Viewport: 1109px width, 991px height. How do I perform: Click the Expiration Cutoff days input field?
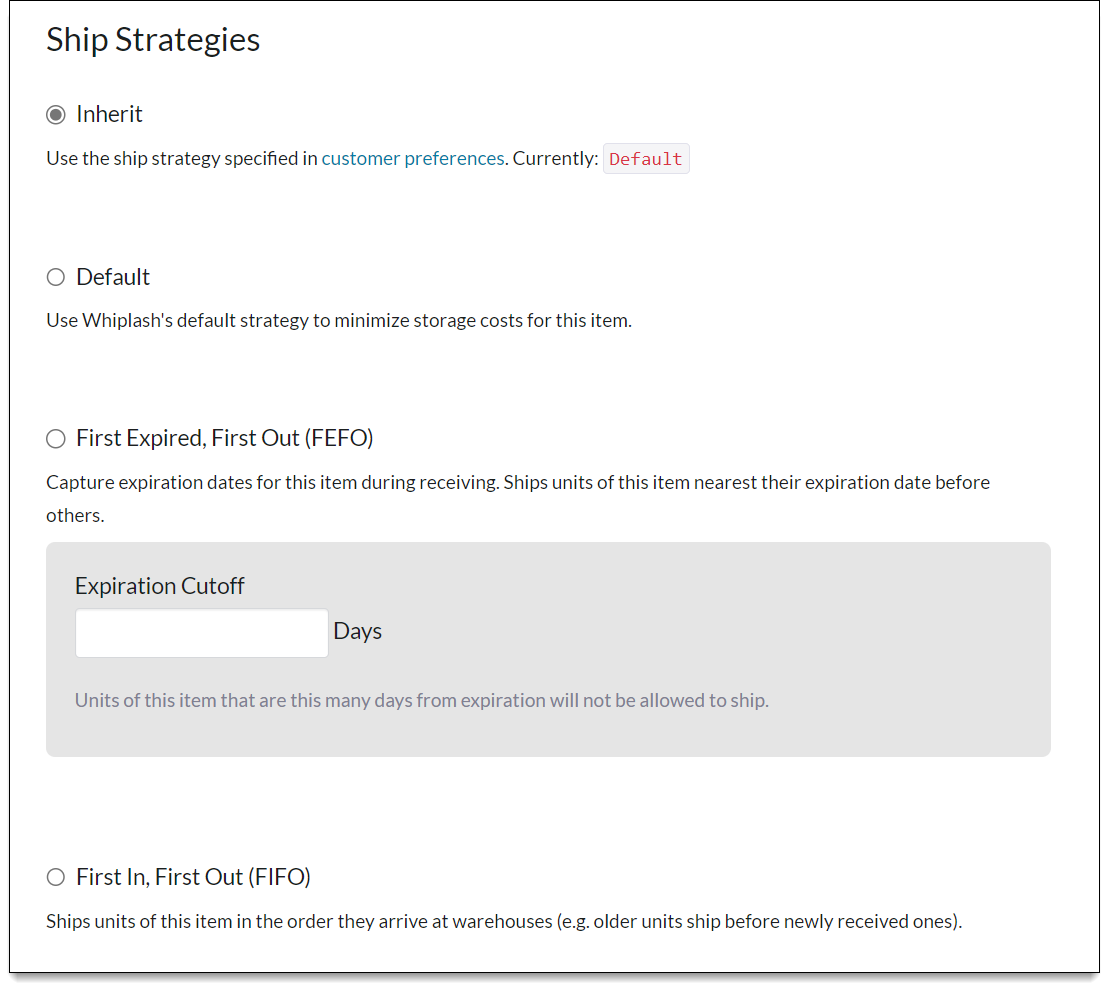pyautogui.click(x=202, y=633)
